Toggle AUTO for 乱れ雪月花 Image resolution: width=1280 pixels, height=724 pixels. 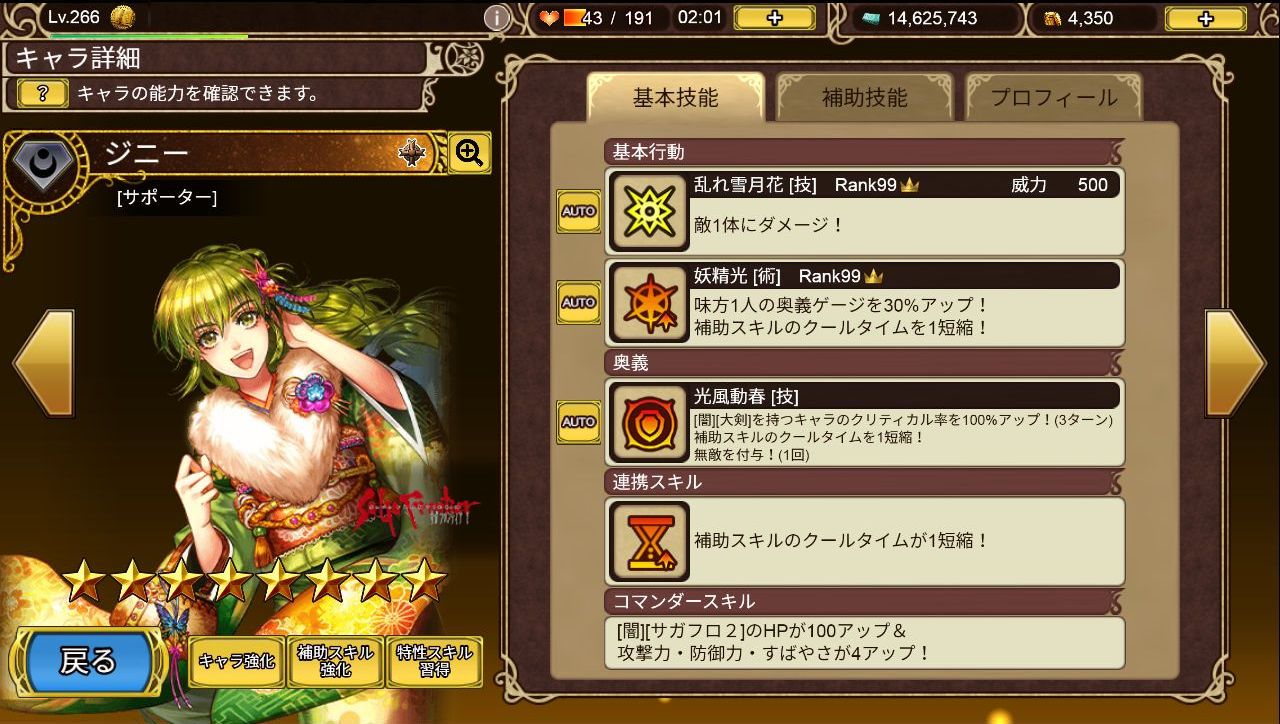pos(578,211)
